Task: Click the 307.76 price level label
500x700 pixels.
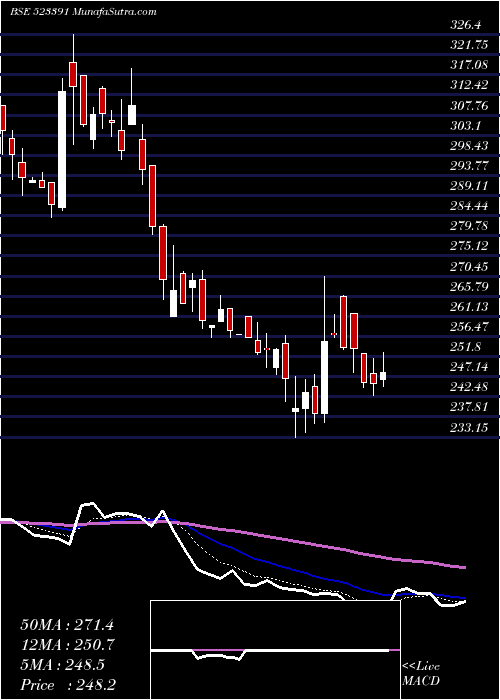Action: pyautogui.click(x=468, y=105)
